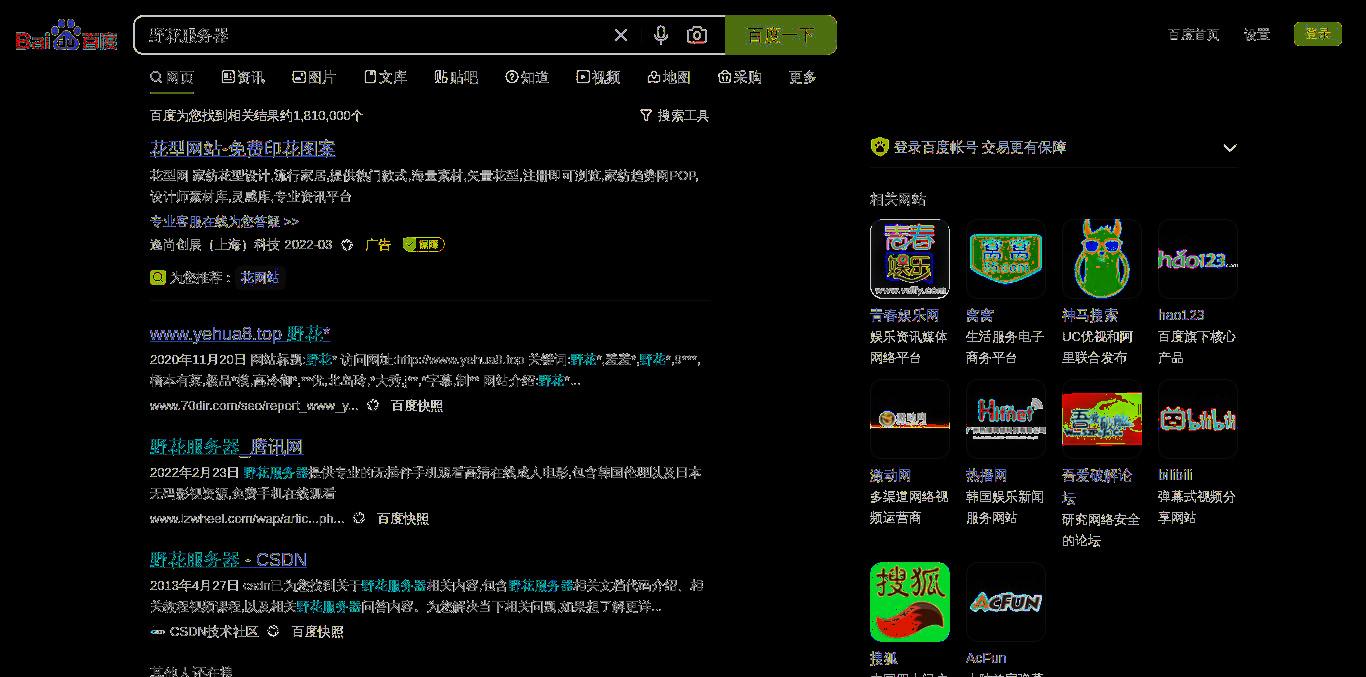Viewport: 1366px width, 677px height.
Task: Open the 青春娱乐网 thumbnail
Action: (910, 259)
